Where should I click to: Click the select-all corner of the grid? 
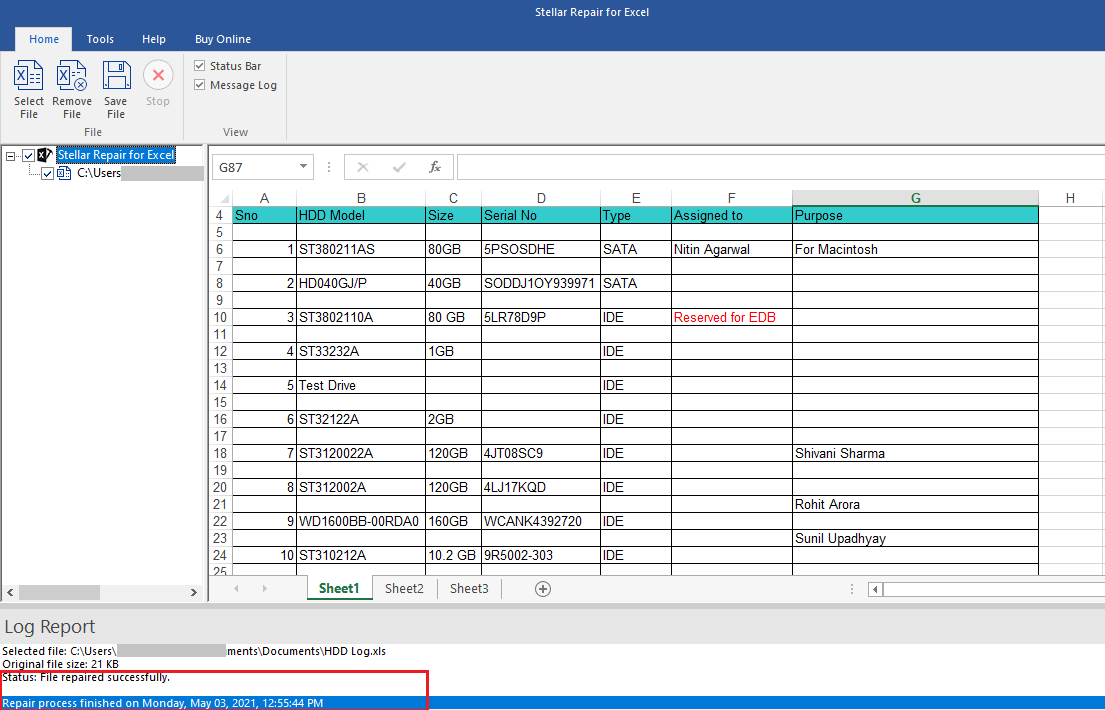pos(223,198)
